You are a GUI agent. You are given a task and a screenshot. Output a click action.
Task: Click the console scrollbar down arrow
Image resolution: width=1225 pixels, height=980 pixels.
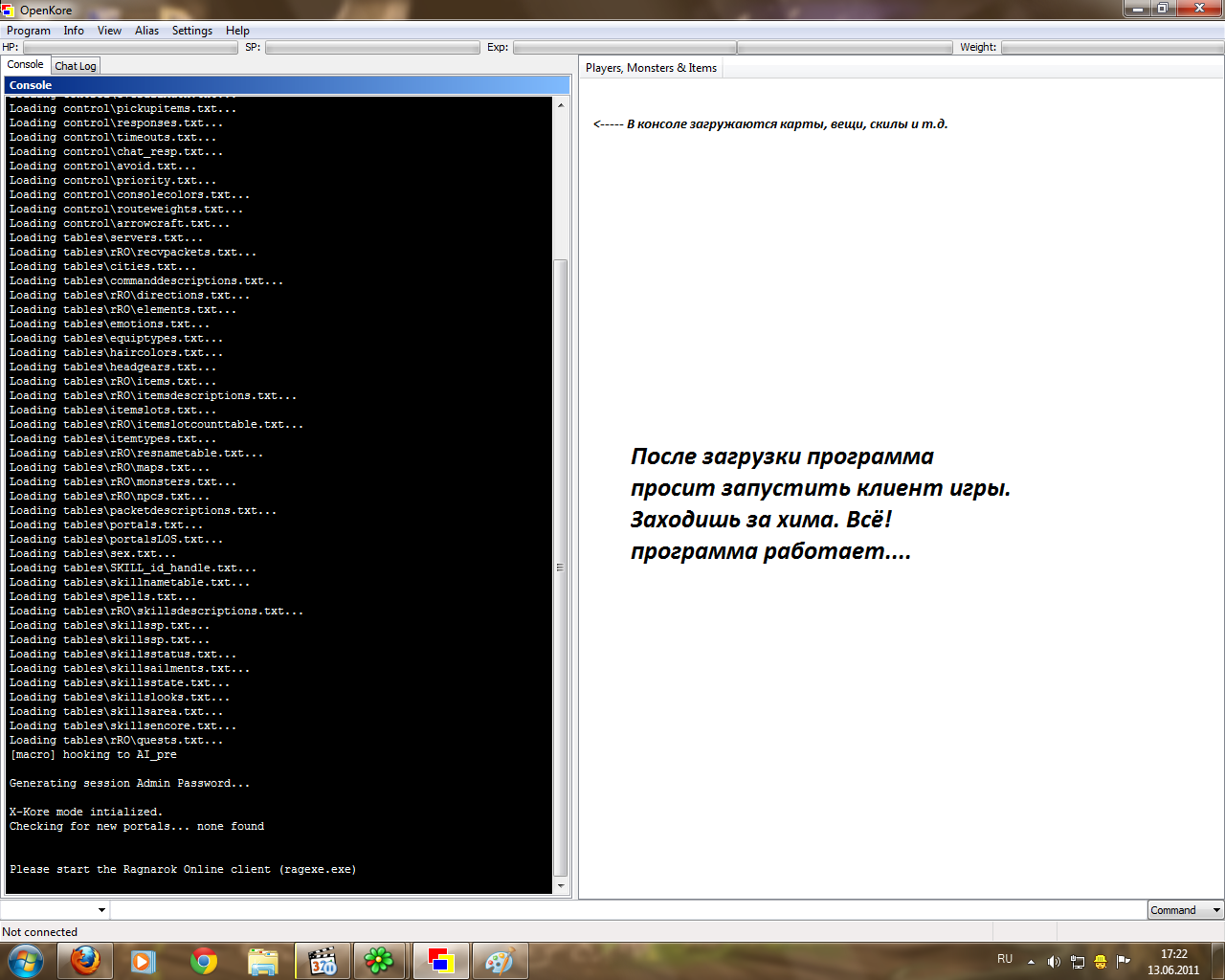[561, 886]
